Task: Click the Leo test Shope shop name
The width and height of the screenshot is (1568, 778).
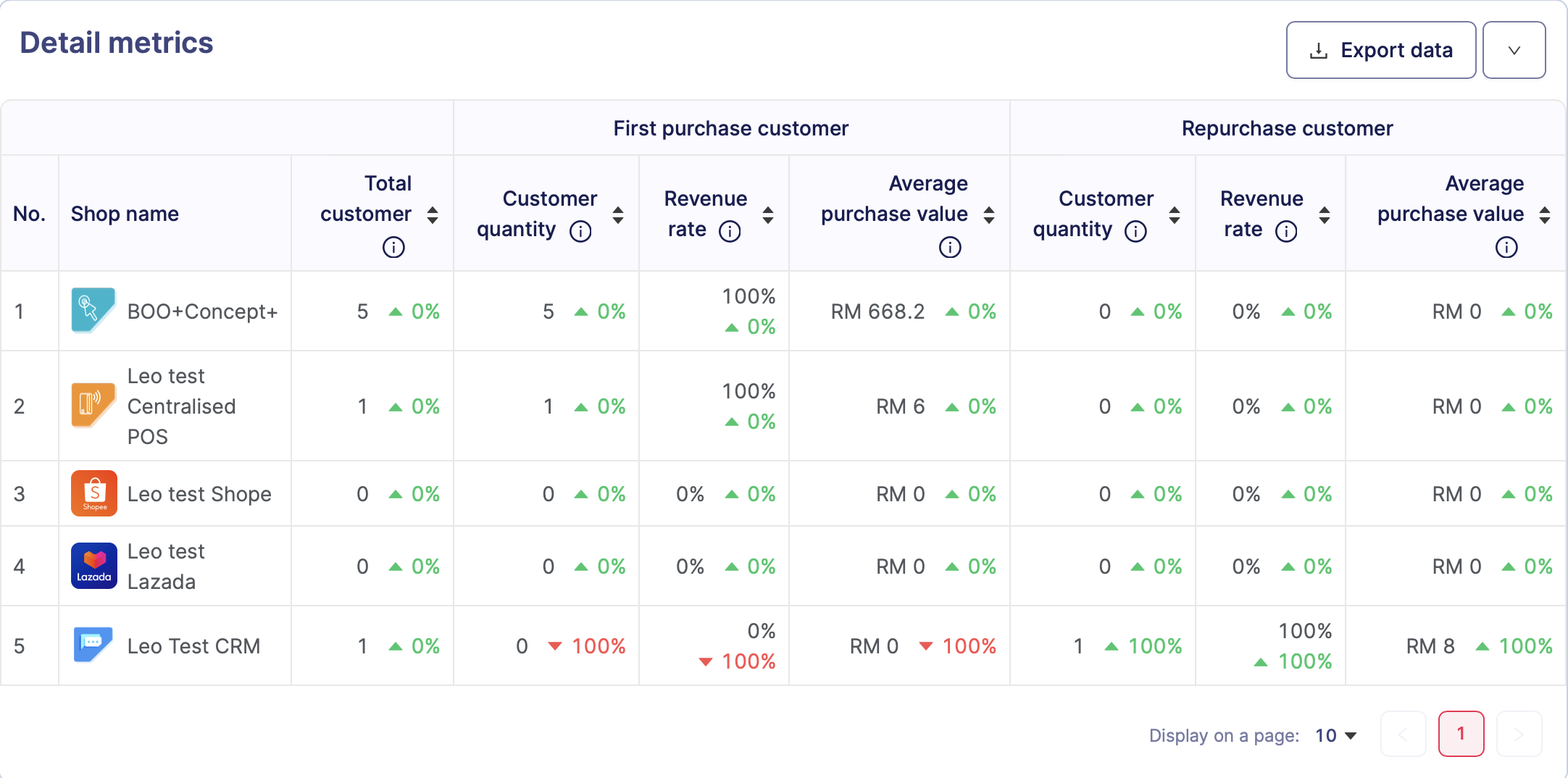Action: [199, 494]
